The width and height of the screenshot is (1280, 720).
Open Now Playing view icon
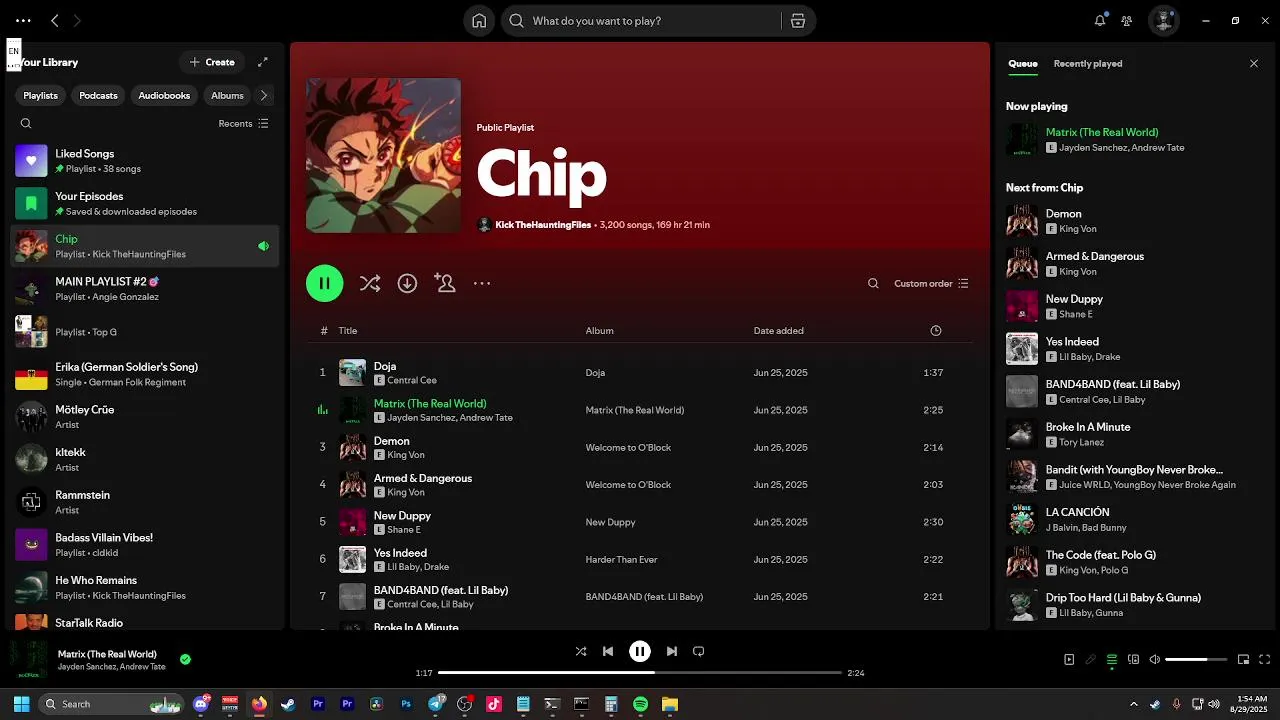coord(1069,659)
